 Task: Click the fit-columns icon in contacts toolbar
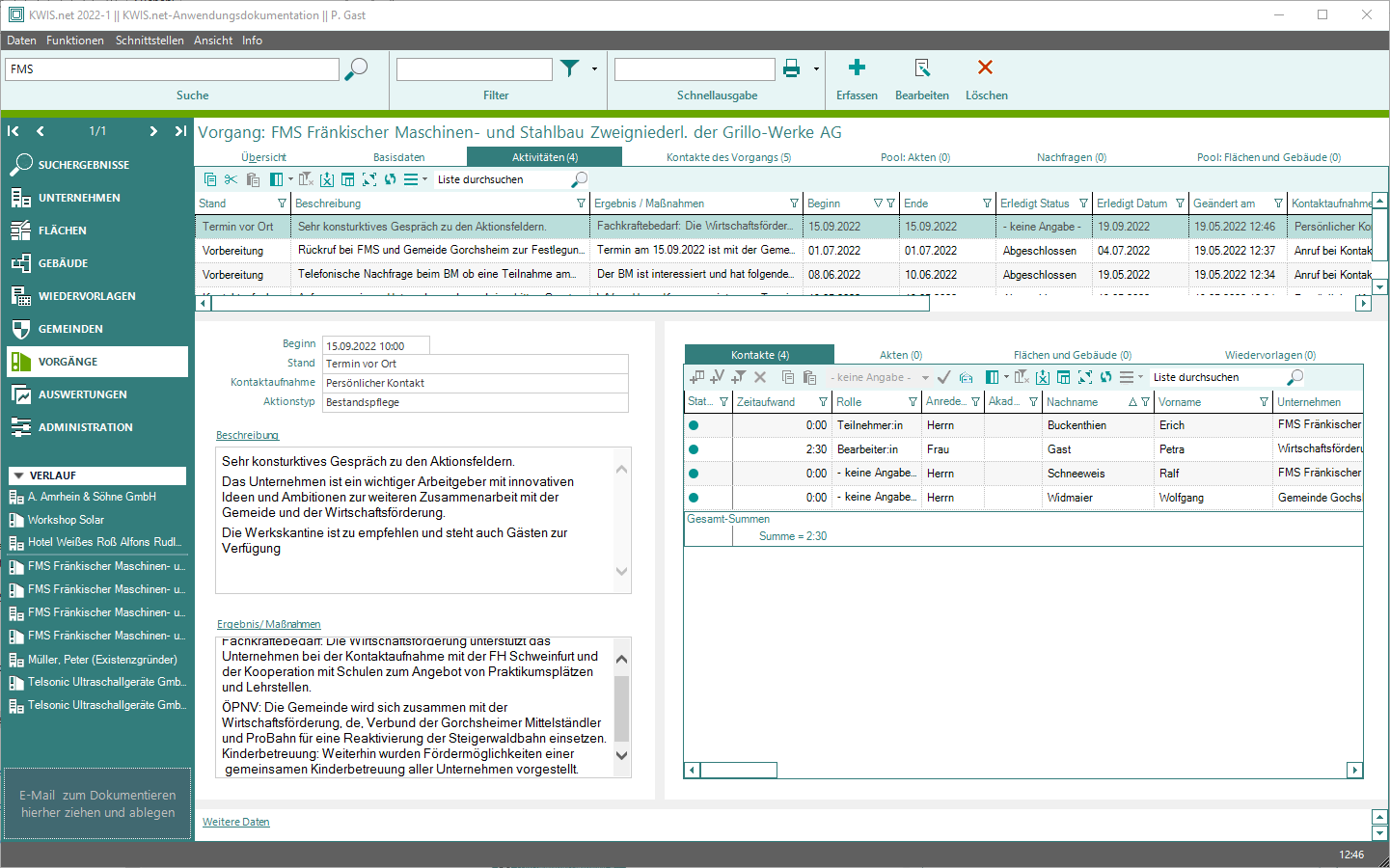1085,377
